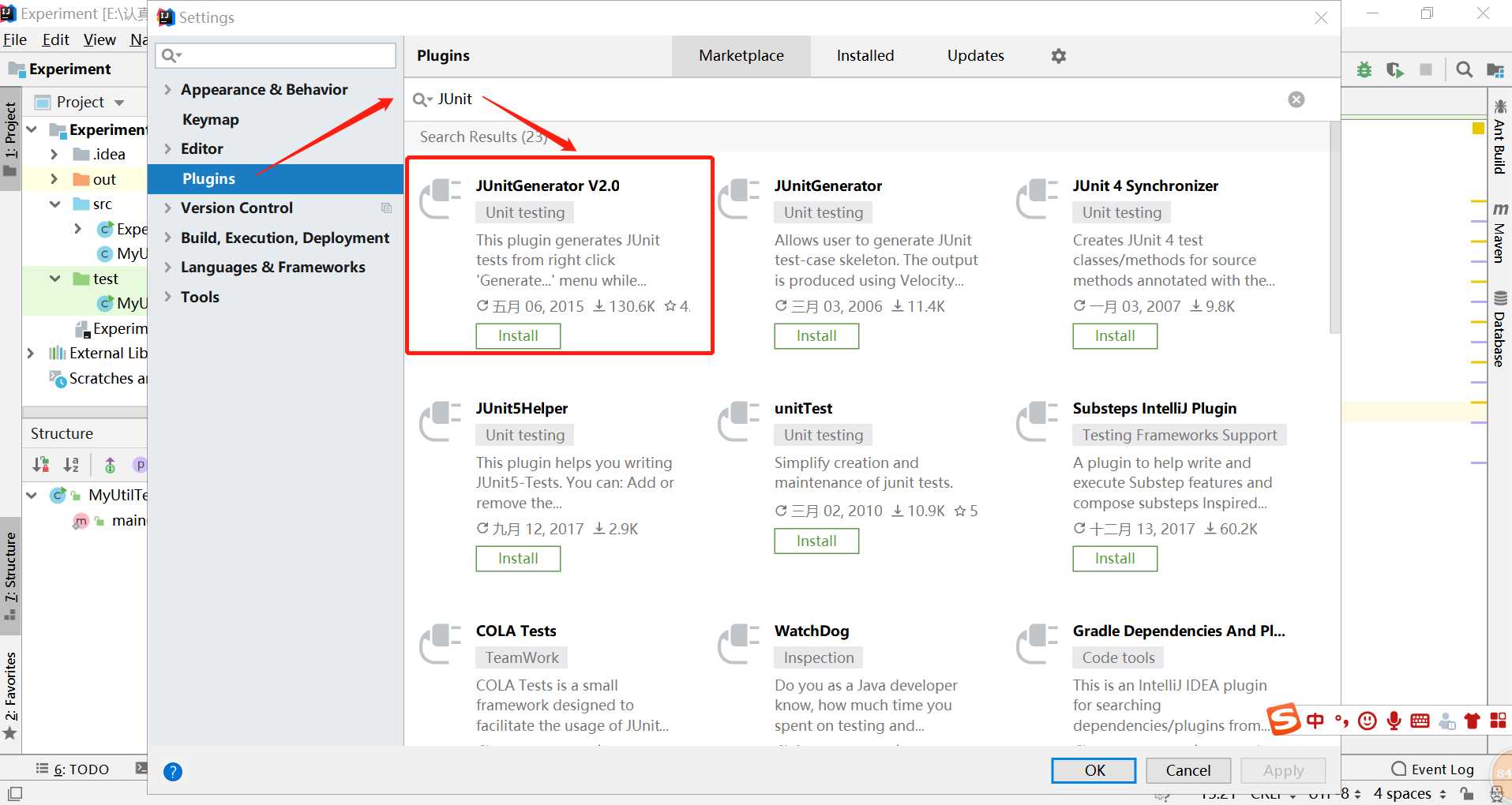The image size is (1512, 805).
Task: Click the plugin list vertical scrollbar
Action: (x=1334, y=227)
